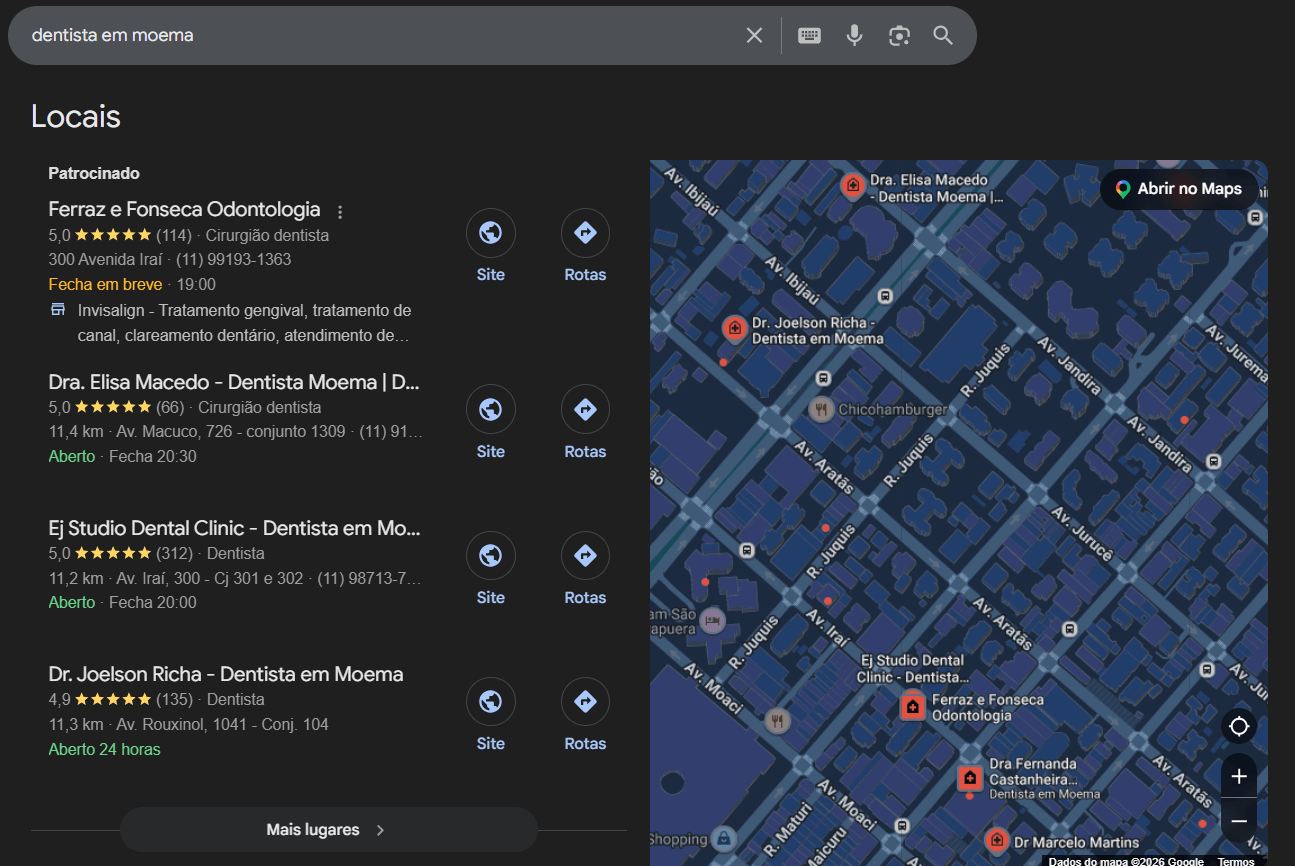This screenshot has height=866, width=1295.
Task: Zoom out the map with the minus button
Action: pos(1239,821)
